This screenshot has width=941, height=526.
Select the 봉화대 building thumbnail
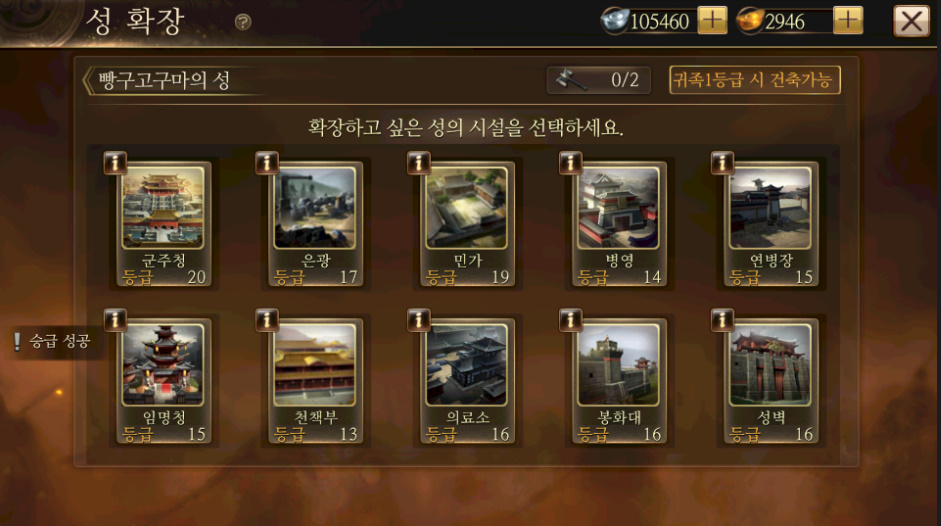(x=618, y=364)
